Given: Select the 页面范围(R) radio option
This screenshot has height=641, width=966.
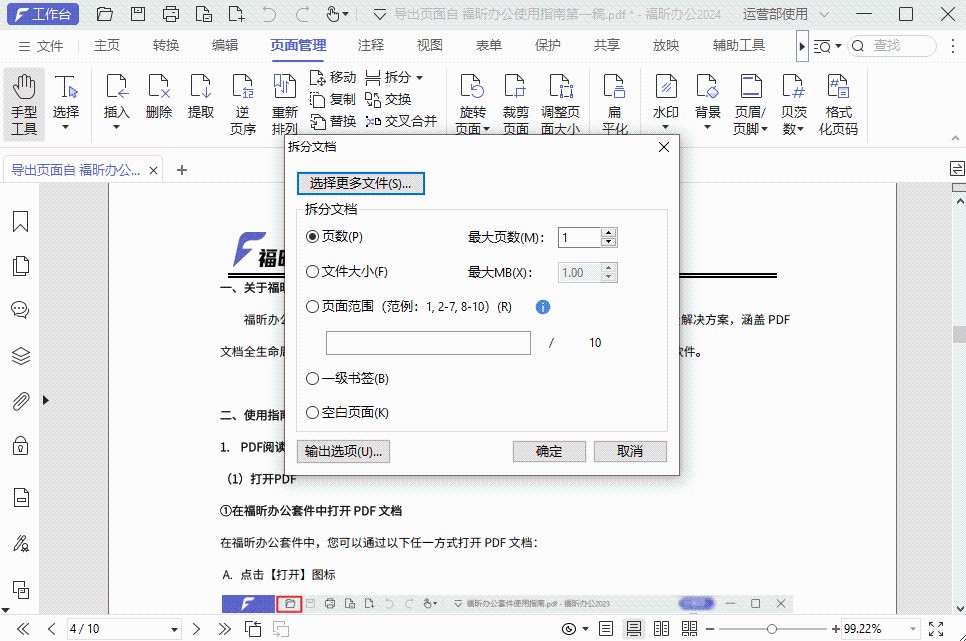Looking at the screenshot, I should [312, 307].
